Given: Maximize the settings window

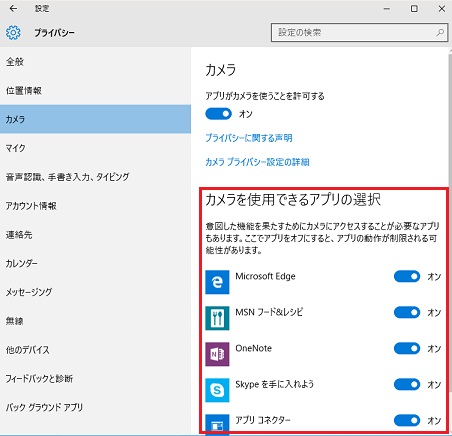Looking at the screenshot, I should tap(414, 8).
